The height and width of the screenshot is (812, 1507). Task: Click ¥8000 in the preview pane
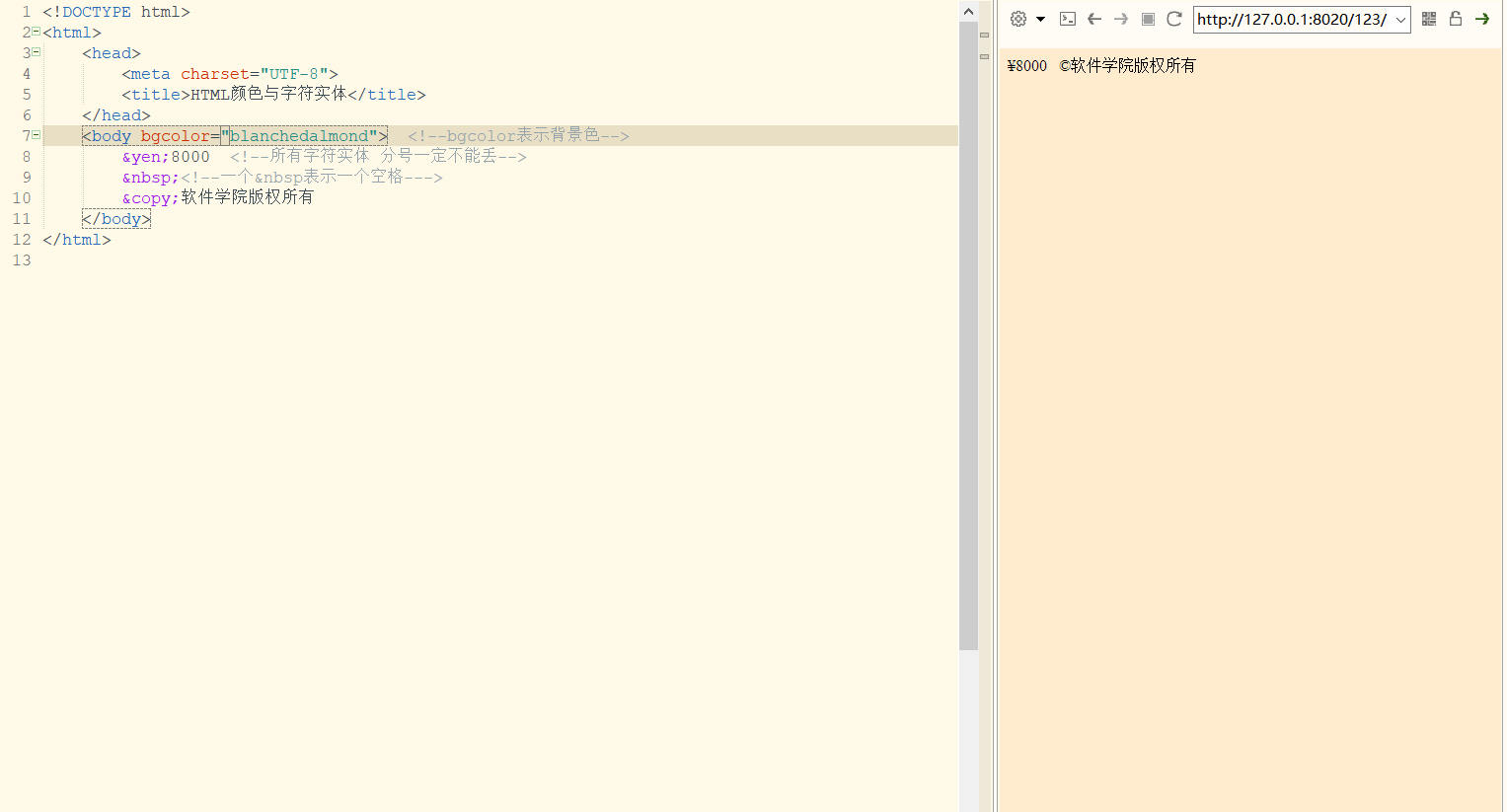(1027, 66)
